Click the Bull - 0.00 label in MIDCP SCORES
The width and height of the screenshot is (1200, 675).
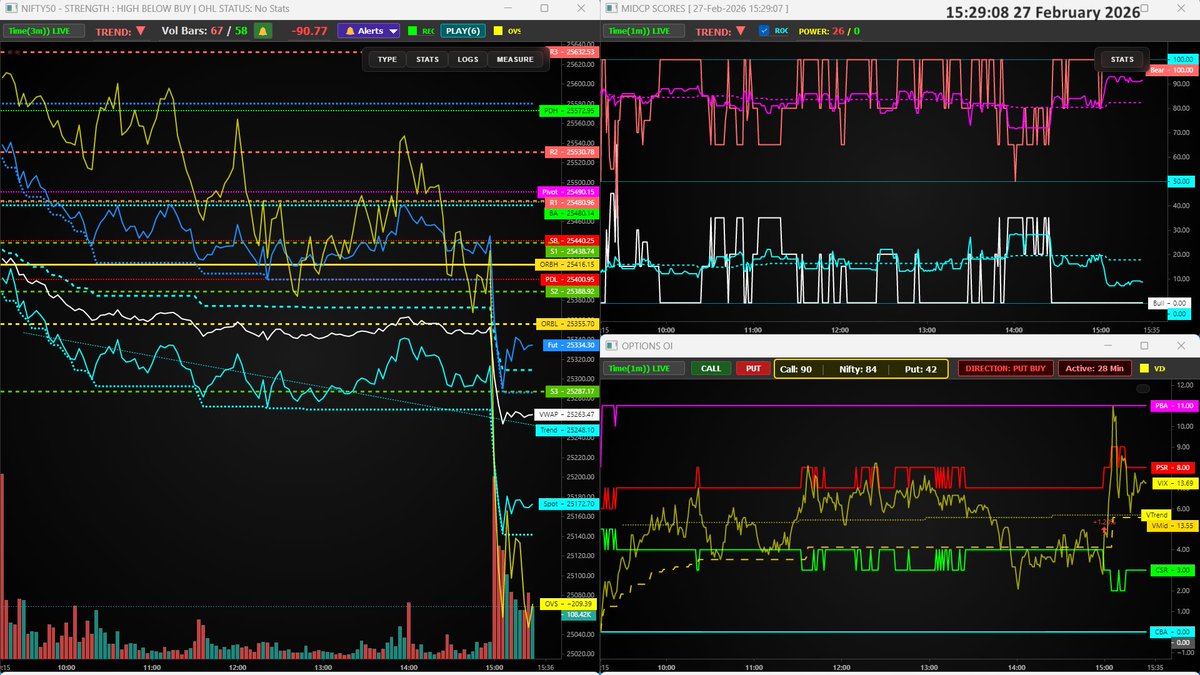pos(1169,302)
